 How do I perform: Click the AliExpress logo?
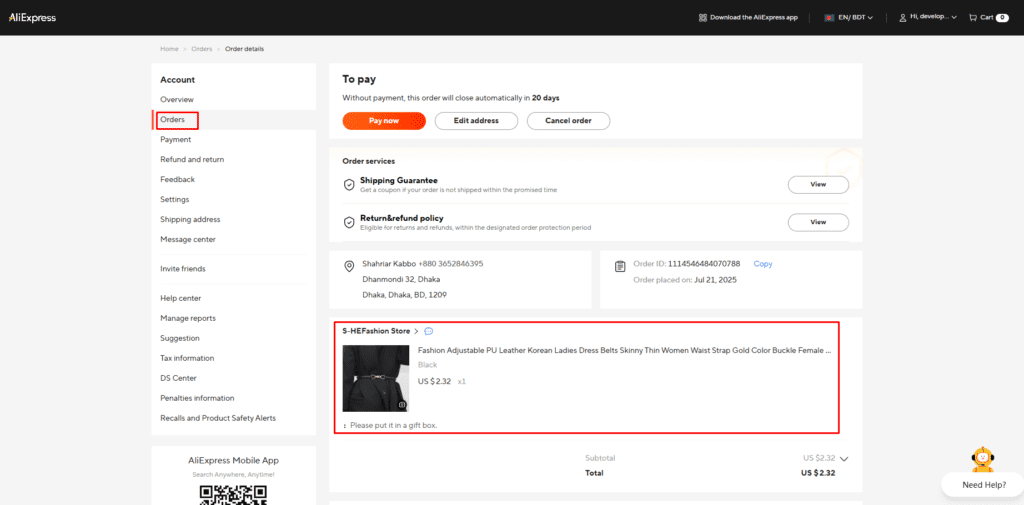pos(33,17)
